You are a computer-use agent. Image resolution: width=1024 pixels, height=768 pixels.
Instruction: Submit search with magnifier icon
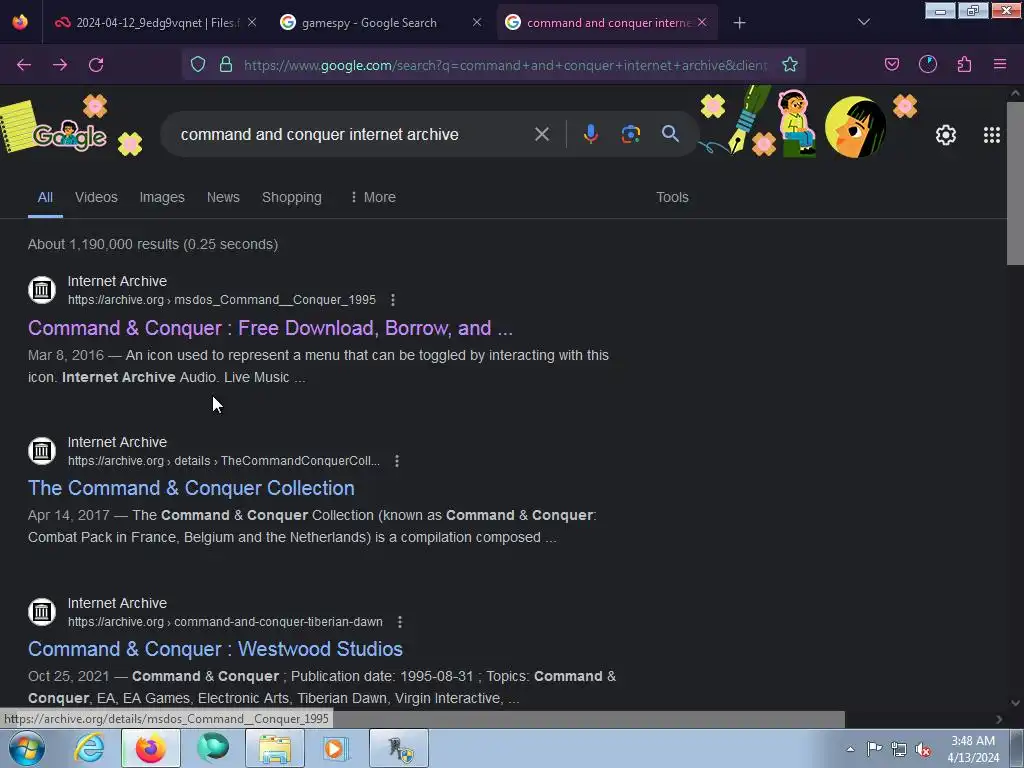coord(670,134)
